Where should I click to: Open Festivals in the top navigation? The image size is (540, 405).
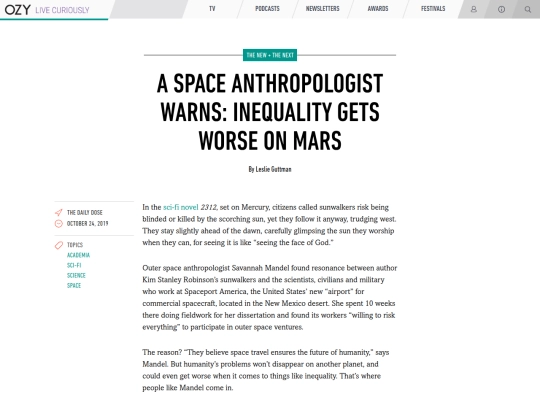(433, 9)
